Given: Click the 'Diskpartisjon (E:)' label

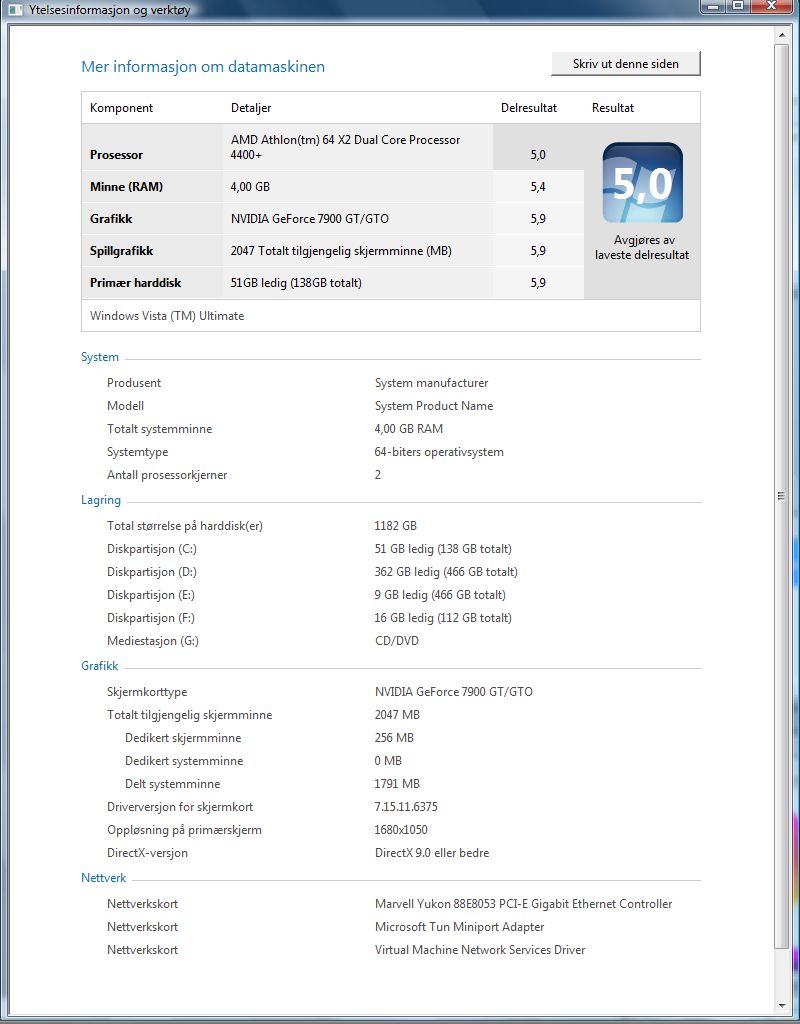Looking at the screenshot, I should pos(151,594).
